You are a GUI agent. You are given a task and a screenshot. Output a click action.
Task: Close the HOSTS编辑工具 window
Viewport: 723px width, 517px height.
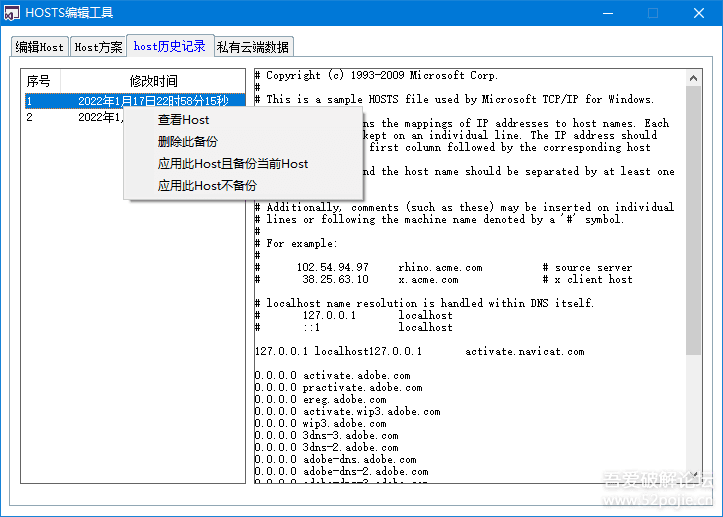699,13
